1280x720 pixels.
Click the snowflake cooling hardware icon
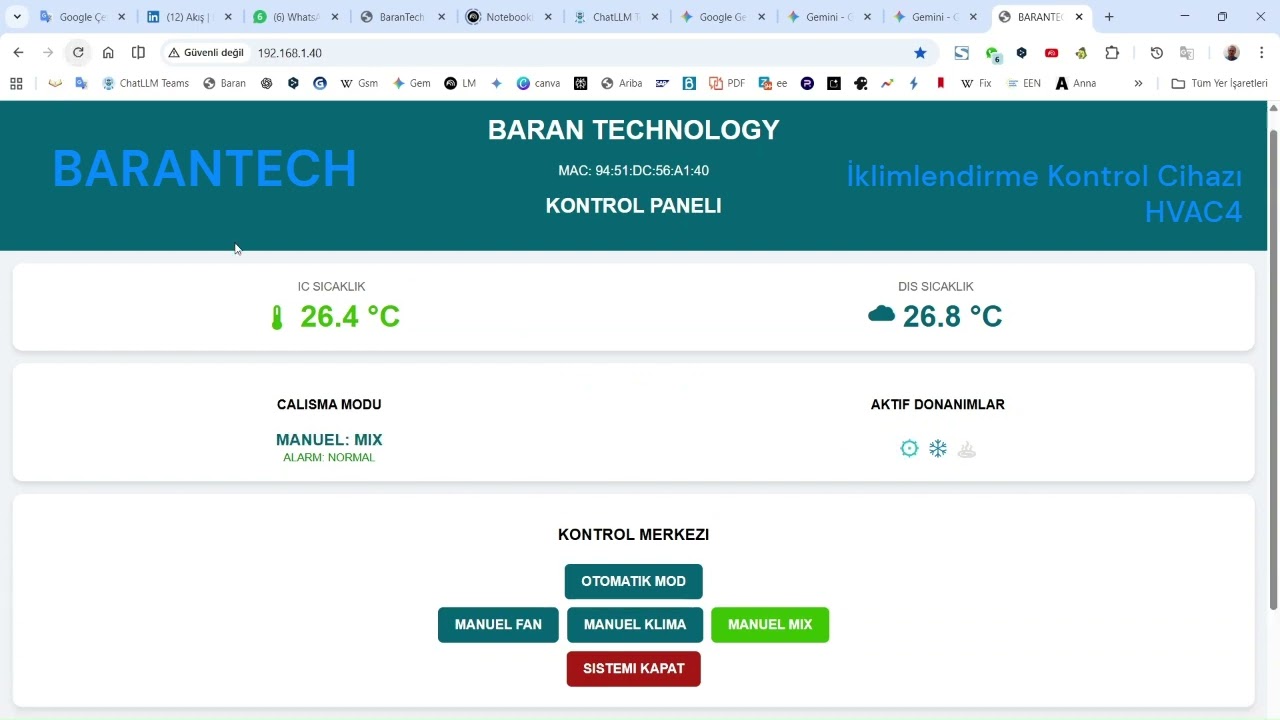[938, 449]
